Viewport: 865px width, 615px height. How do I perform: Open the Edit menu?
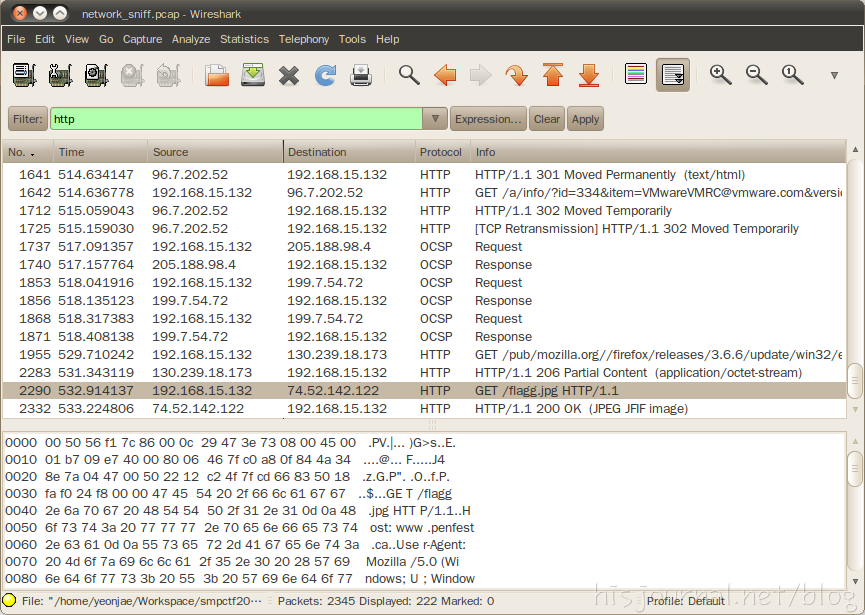(x=45, y=39)
